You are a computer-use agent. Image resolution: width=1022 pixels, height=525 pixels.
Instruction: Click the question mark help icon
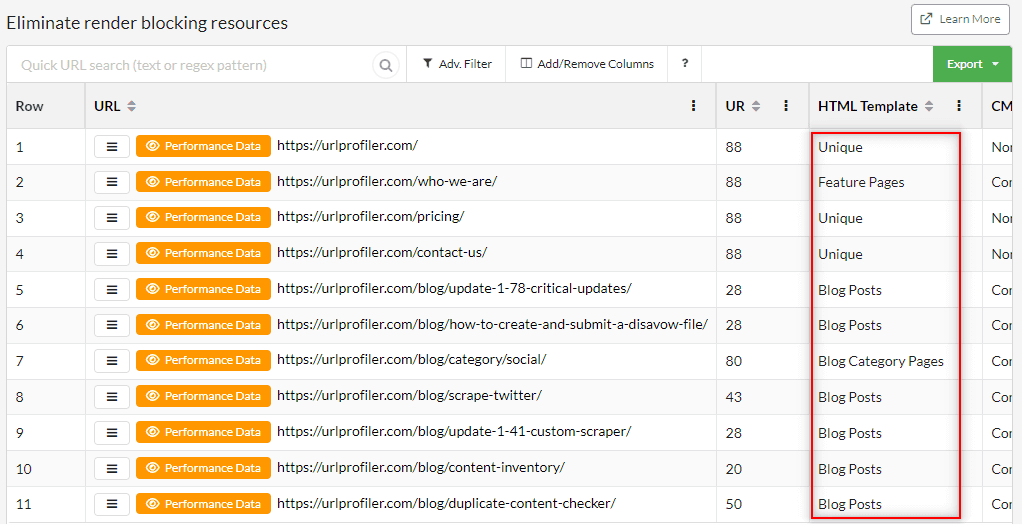pyautogui.click(x=685, y=64)
